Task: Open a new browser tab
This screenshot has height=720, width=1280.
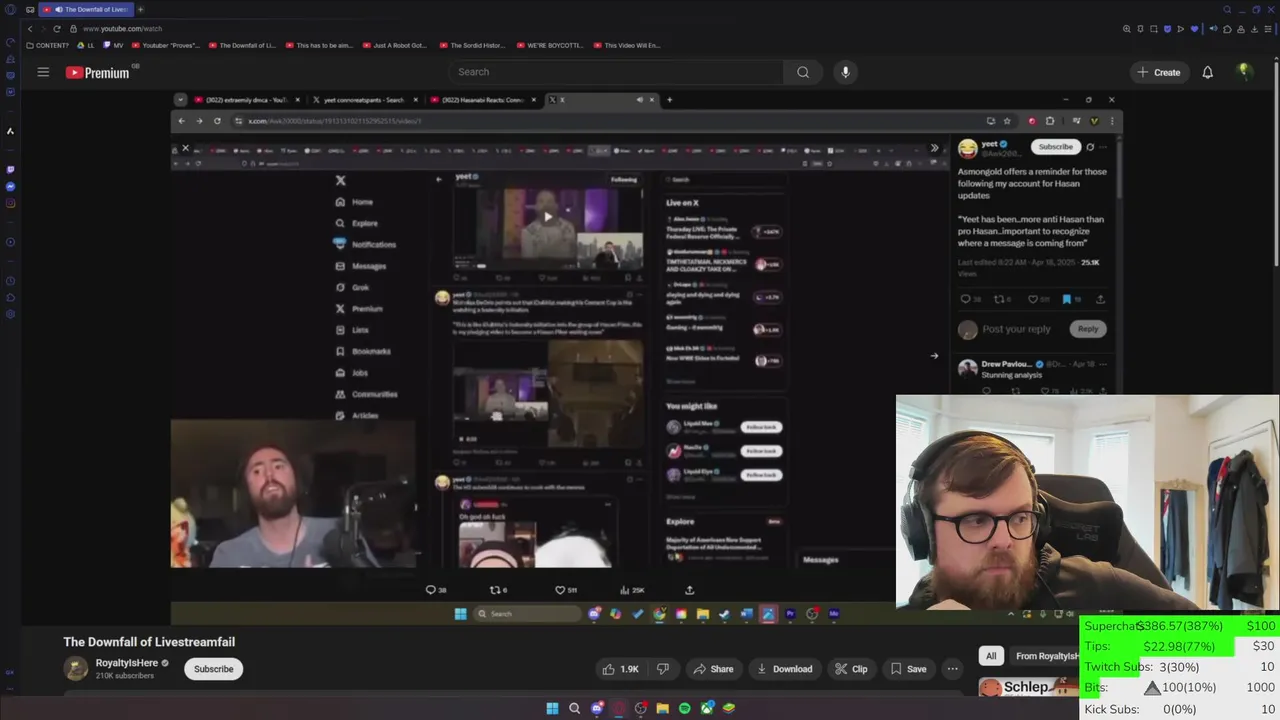Action: point(140,9)
